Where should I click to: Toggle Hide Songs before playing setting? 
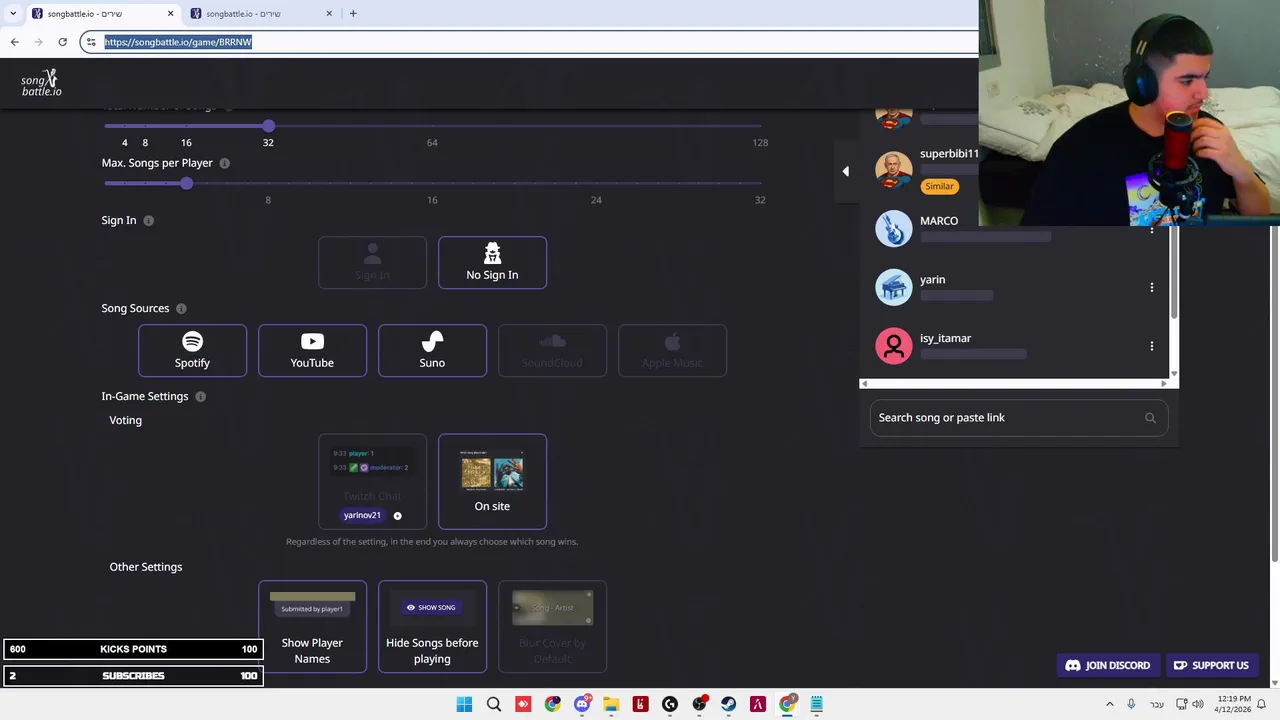(432, 627)
